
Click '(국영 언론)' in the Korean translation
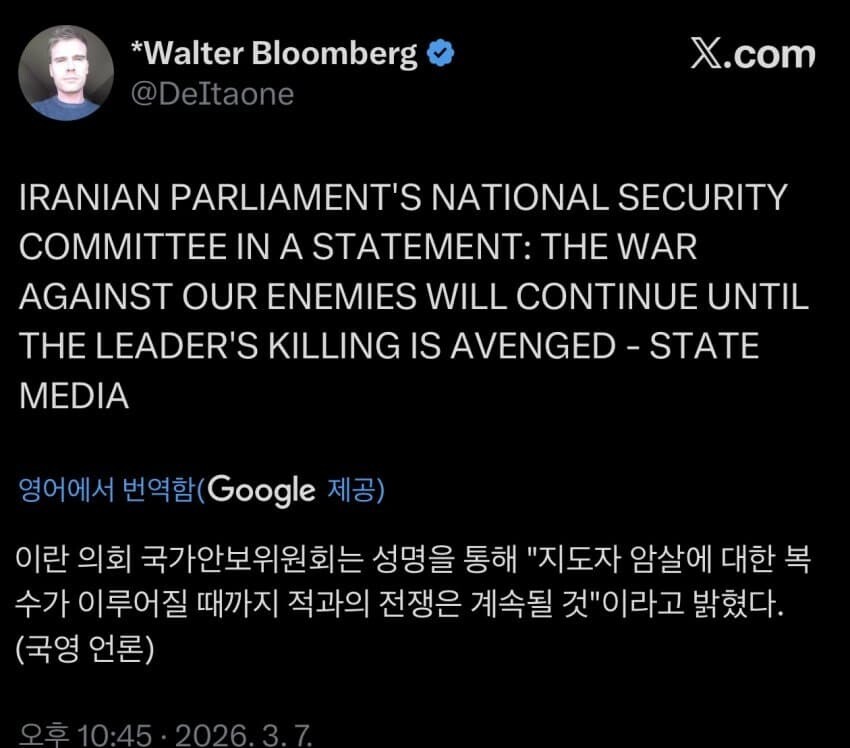point(86,650)
